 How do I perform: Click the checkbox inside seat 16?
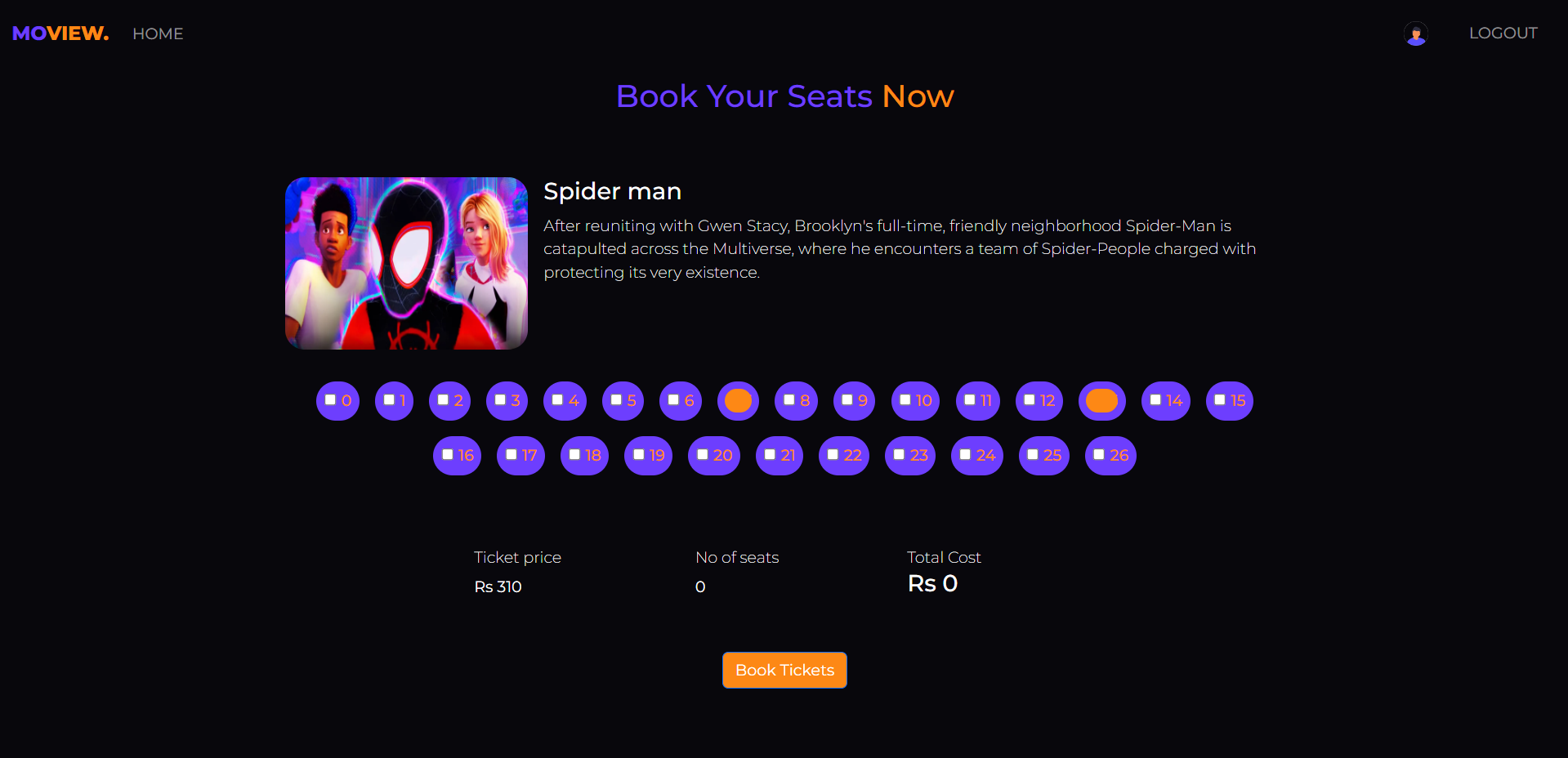click(448, 455)
